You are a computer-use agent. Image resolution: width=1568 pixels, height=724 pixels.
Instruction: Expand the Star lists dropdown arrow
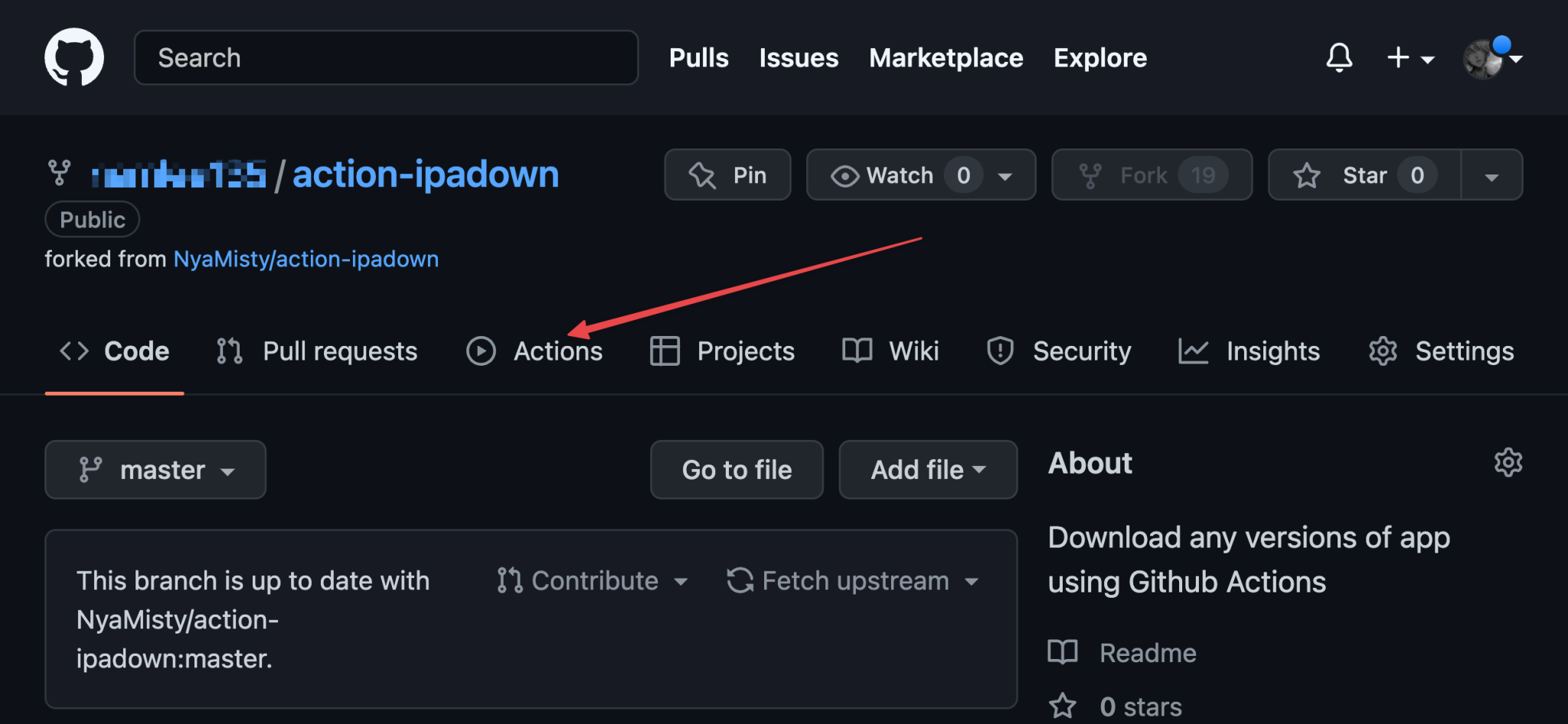pyautogui.click(x=1491, y=176)
